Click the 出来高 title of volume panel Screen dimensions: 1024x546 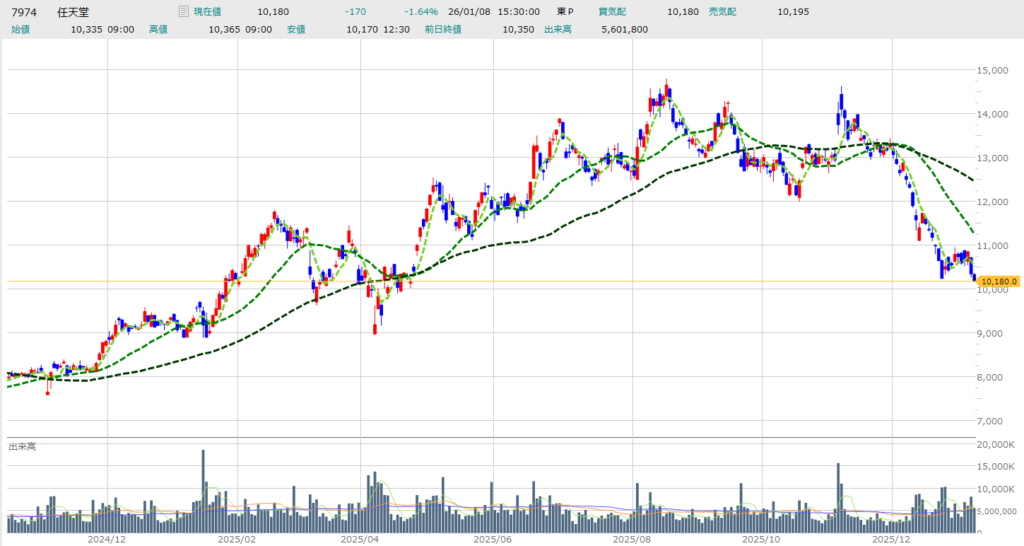tap(22, 445)
